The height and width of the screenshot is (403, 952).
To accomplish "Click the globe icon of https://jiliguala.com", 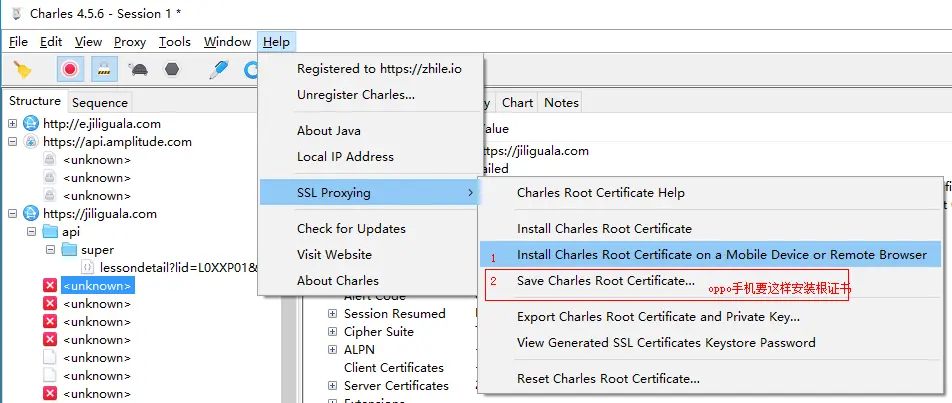I will coord(30,214).
